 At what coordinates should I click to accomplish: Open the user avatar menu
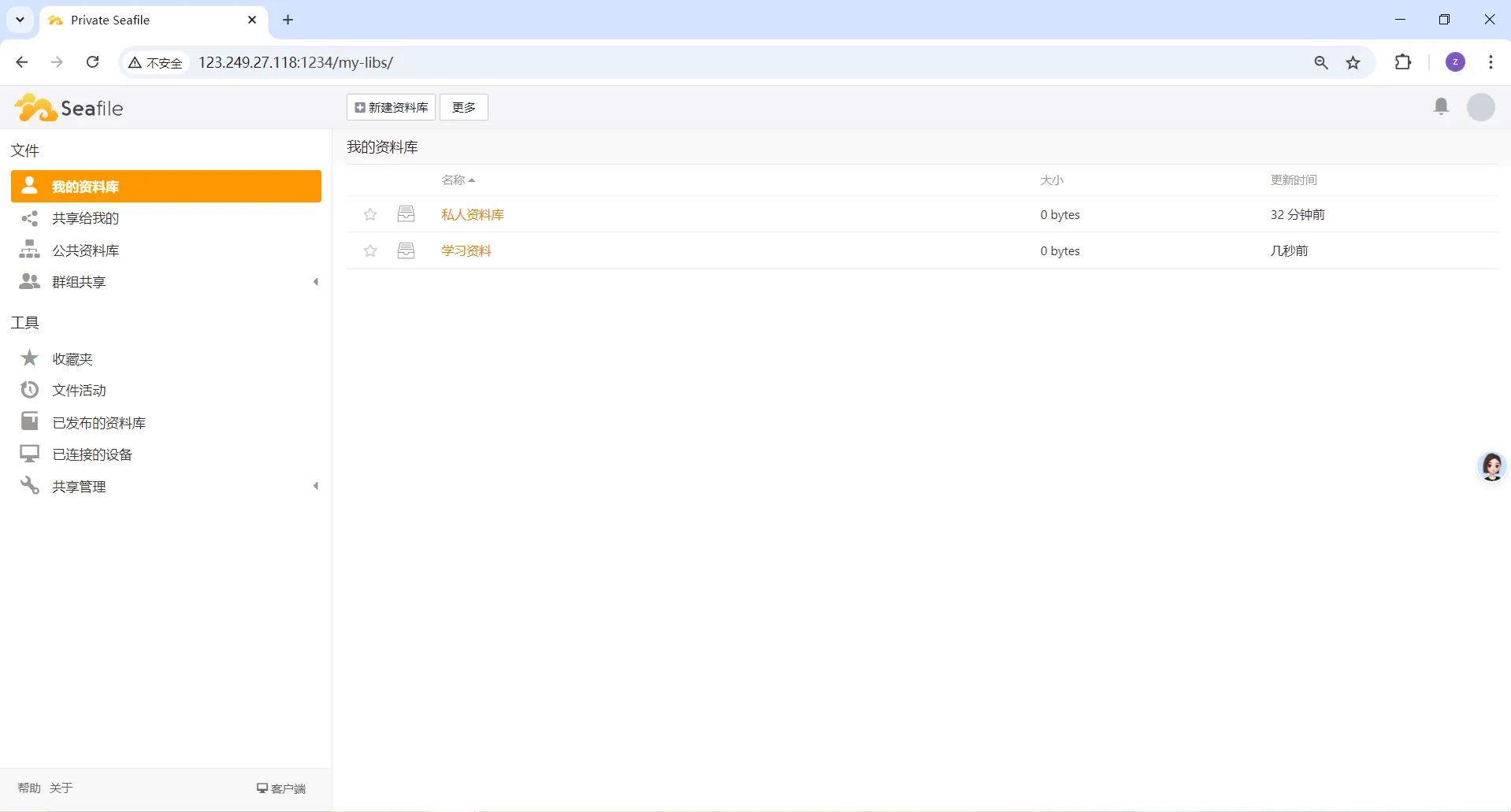tap(1480, 107)
